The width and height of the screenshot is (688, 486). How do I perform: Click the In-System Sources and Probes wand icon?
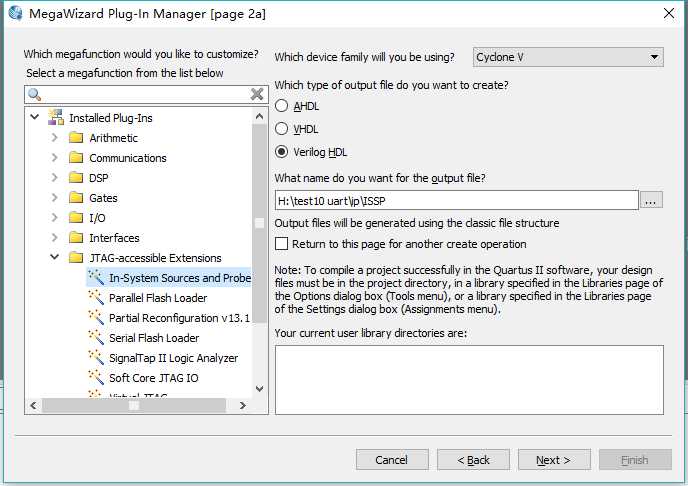click(x=96, y=277)
